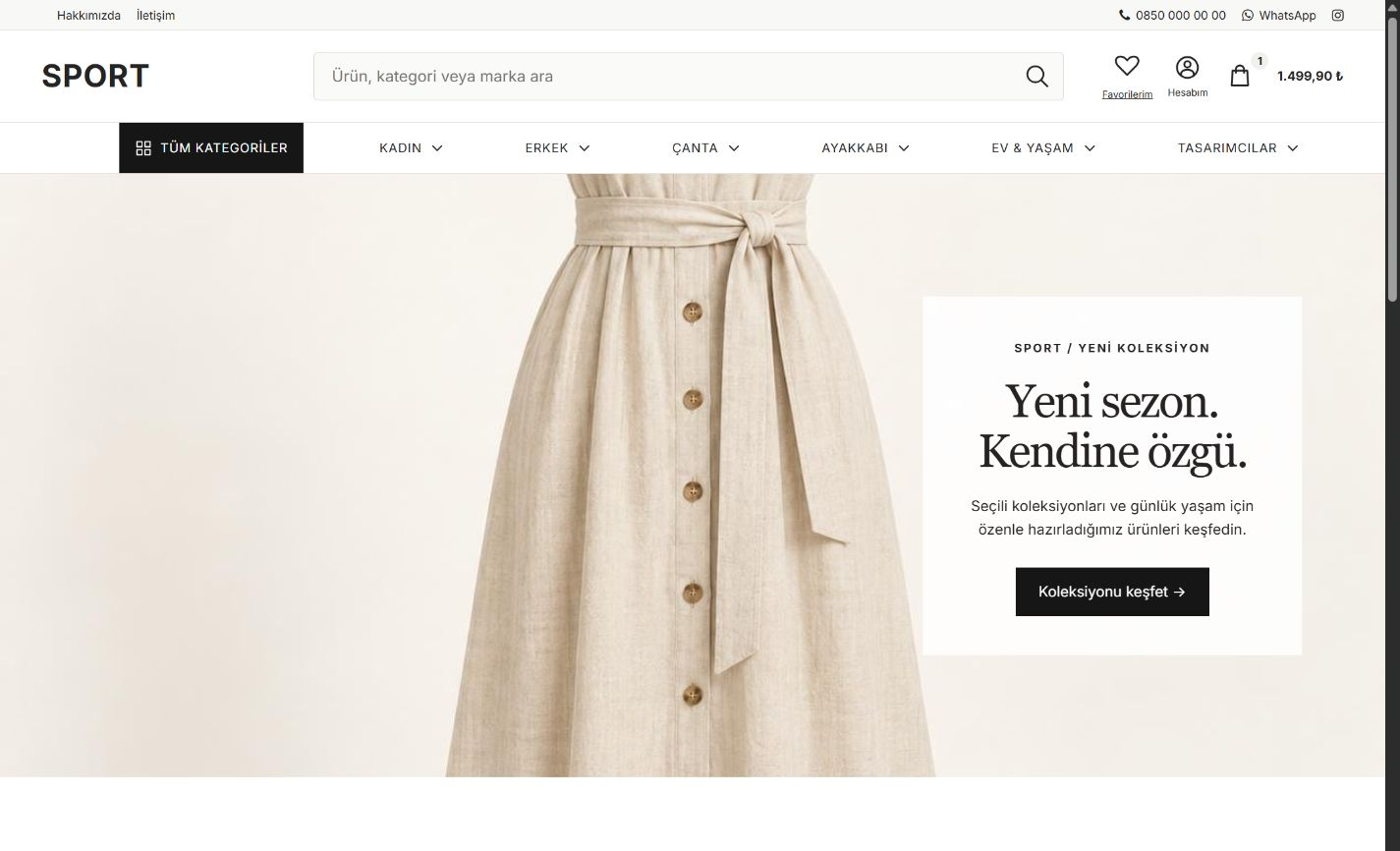Expand the Erkek dropdown chevron
This screenshot has height=851, width=1400.
(x=585, y=148)
